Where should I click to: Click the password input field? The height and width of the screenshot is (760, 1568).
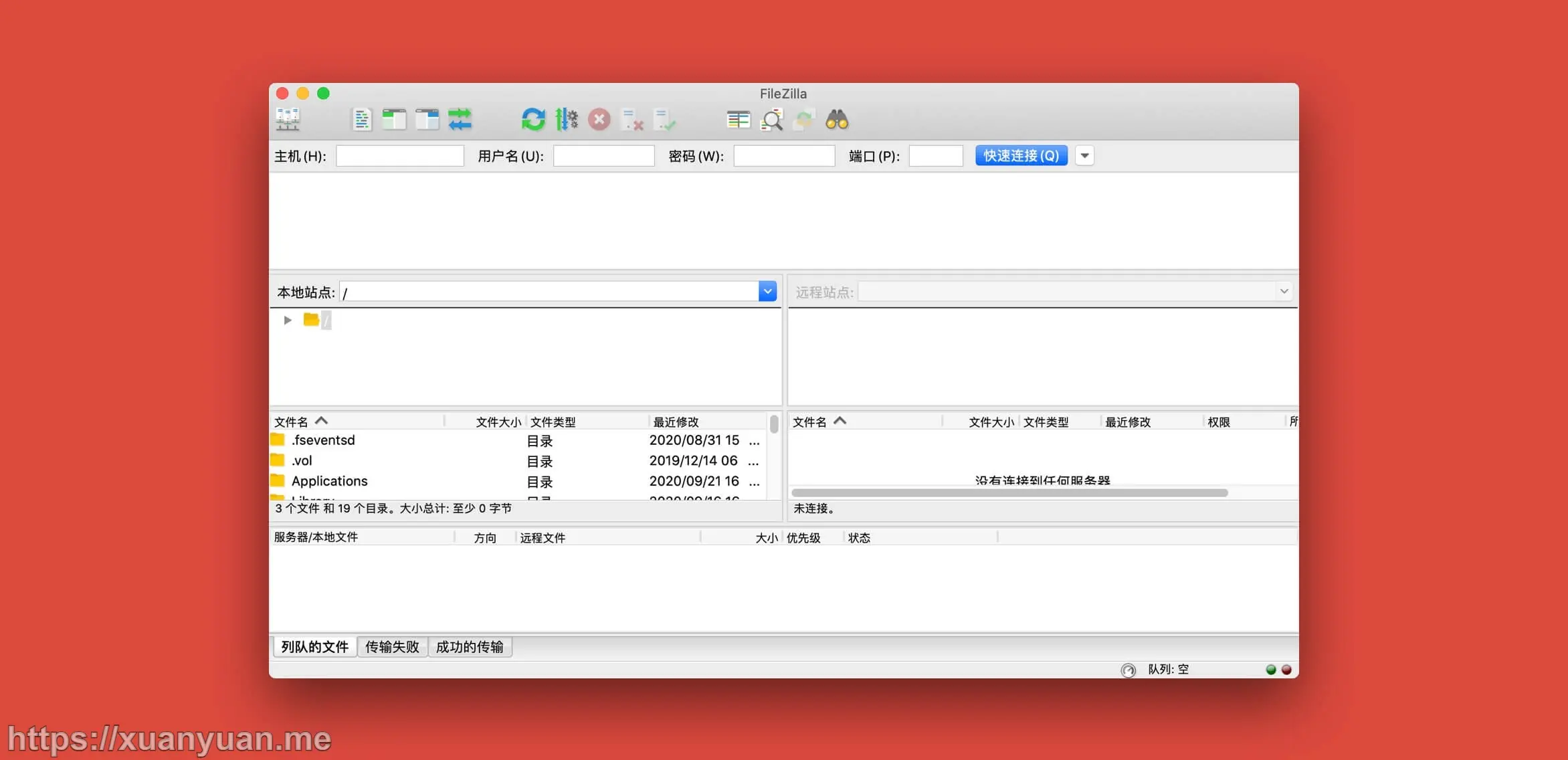(x=784, y=156)
